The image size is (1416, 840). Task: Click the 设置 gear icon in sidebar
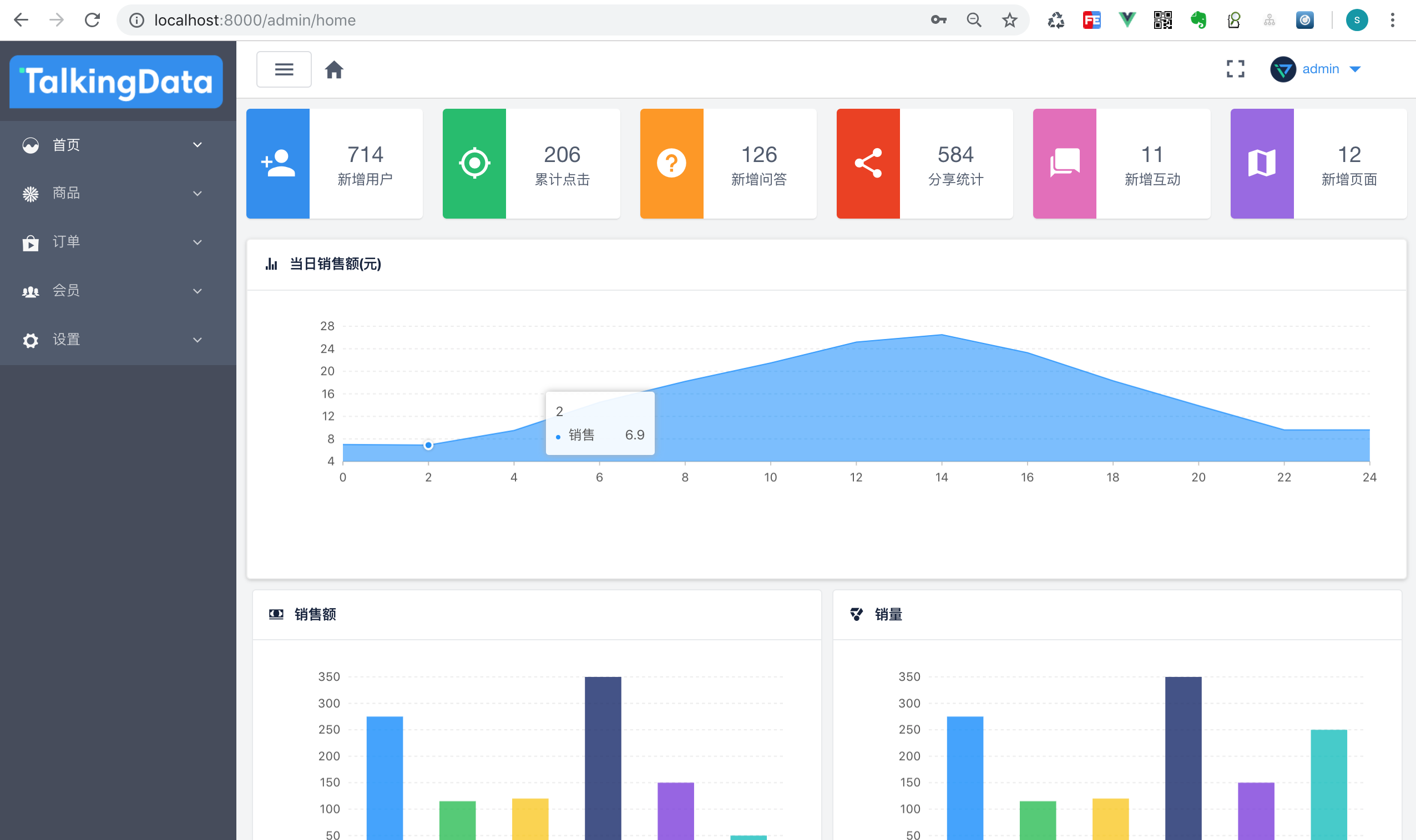(31, 340)
